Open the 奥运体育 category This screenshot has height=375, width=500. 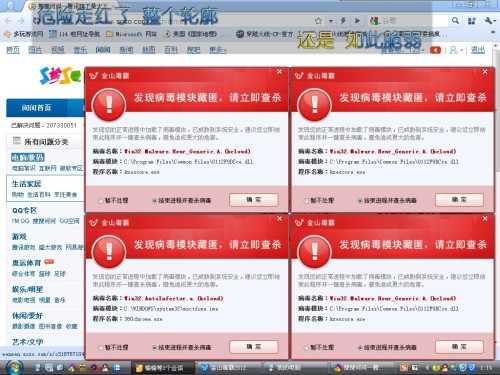pyautogui.click(x=26, y=263)
